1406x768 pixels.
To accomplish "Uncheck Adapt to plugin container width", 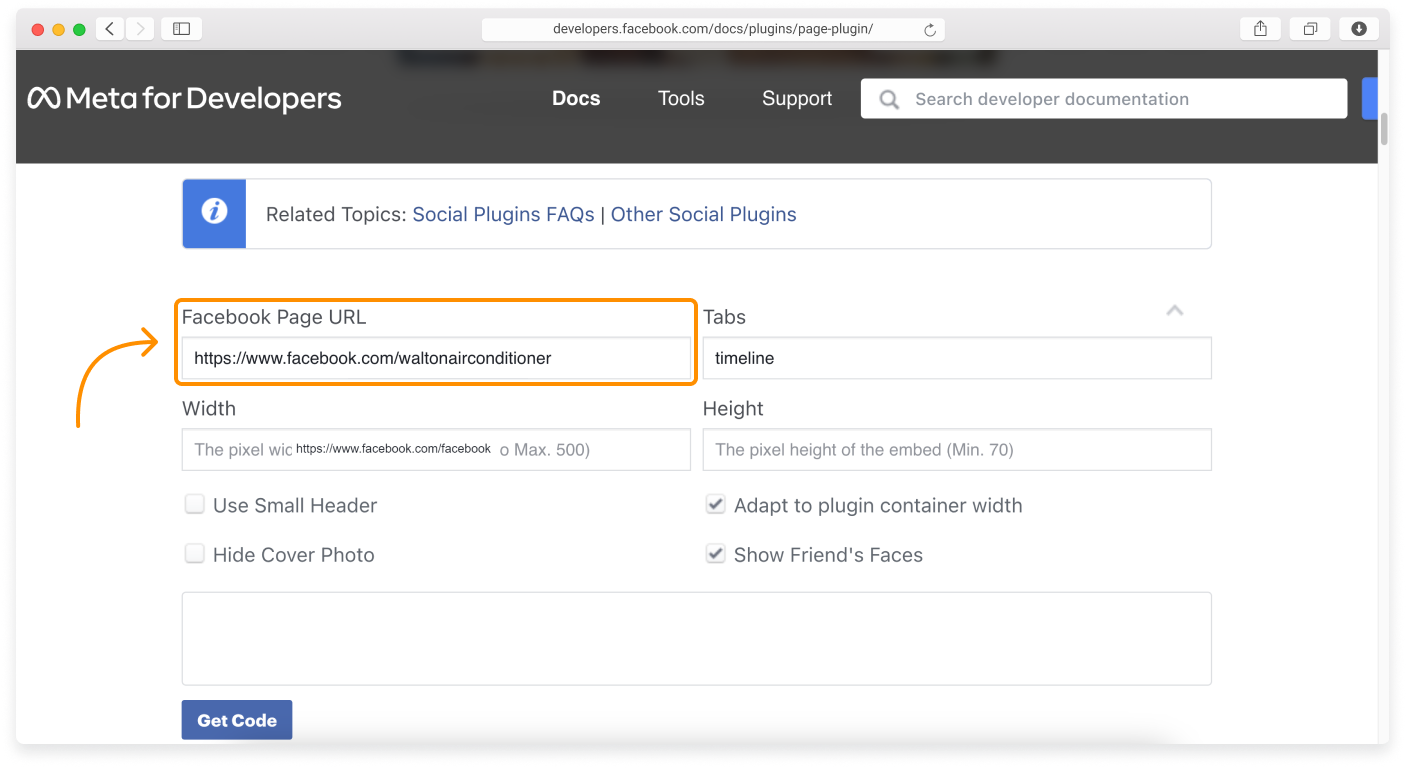I will coord(715,504).
